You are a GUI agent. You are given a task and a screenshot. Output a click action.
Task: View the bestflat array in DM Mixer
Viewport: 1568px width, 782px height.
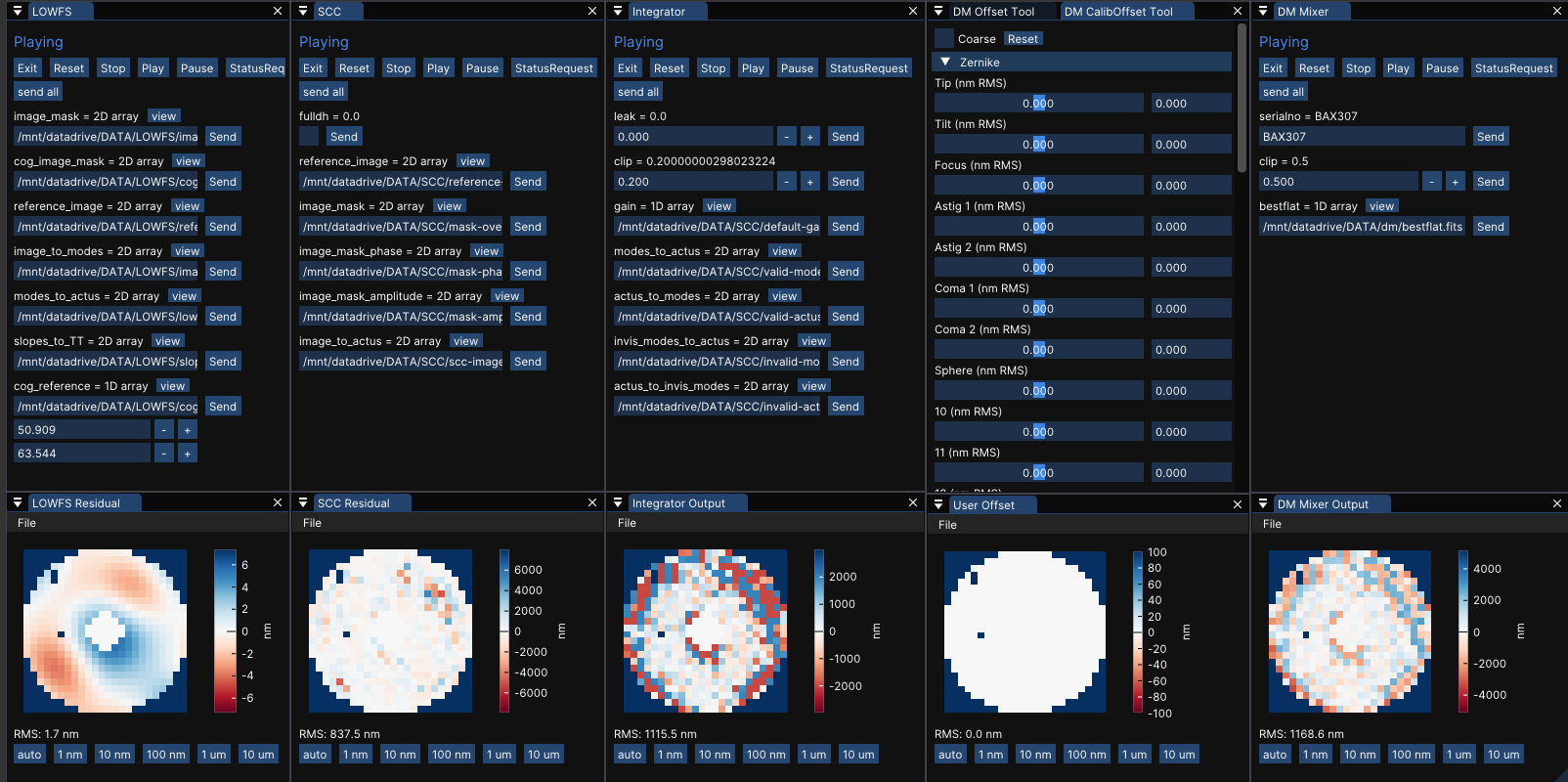(1382, 206)
